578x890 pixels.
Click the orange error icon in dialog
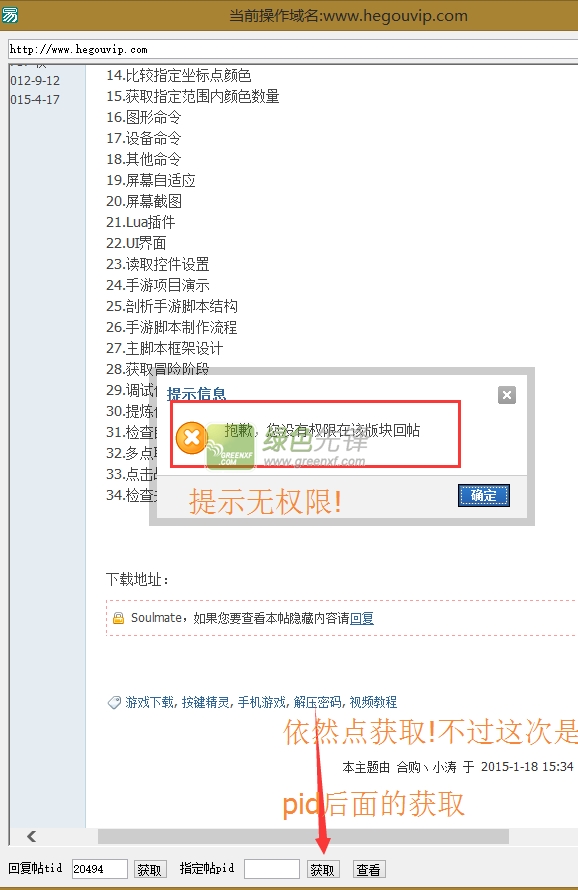pyautogui.click(x=191, y=438)
